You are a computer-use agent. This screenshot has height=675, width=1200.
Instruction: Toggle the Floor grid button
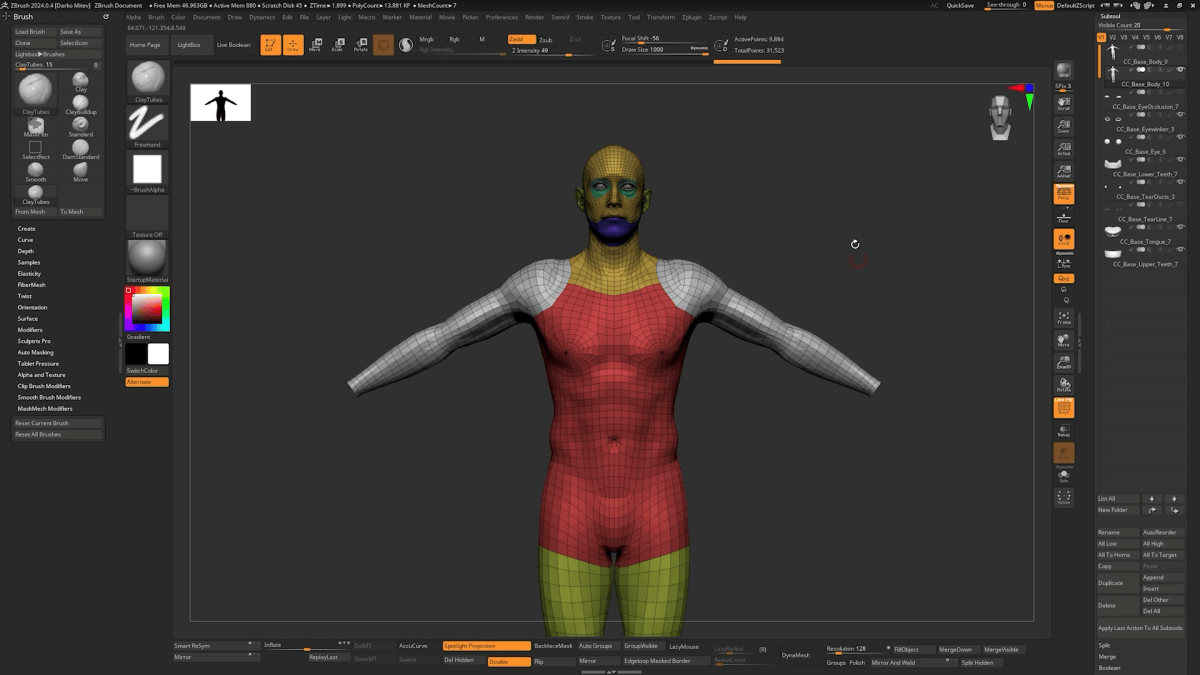coord(1063,217)
